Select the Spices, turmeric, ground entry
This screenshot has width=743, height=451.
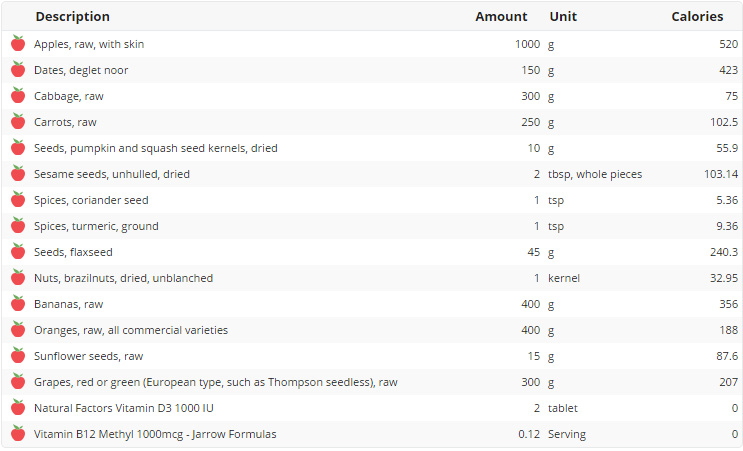(96, 226)
